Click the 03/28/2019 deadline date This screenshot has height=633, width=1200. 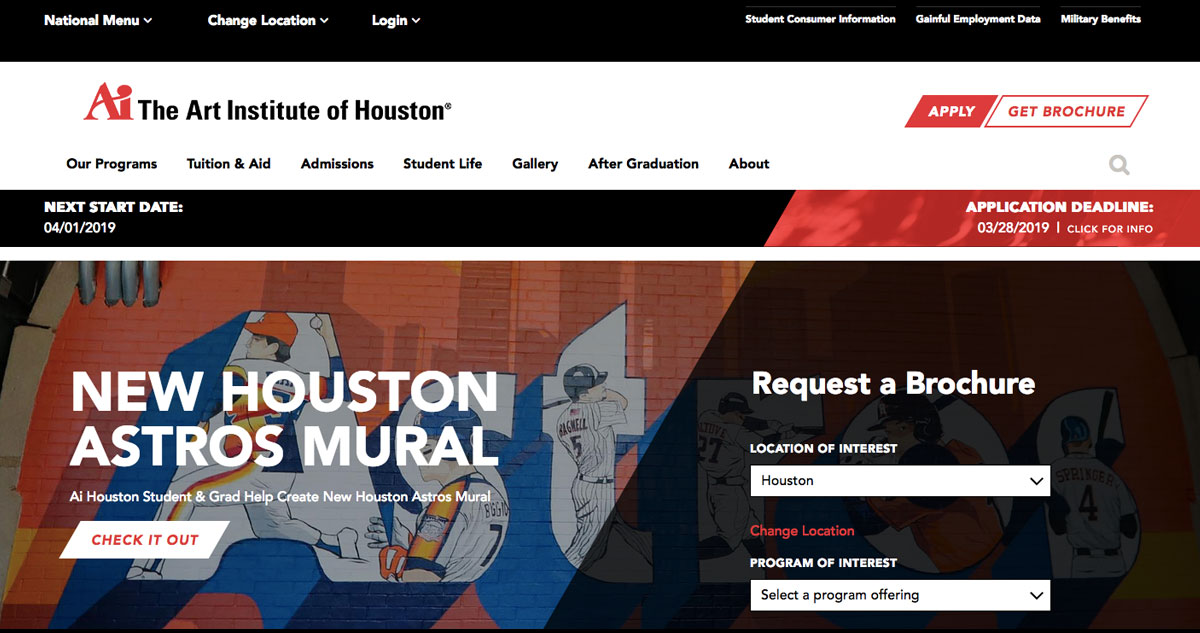pyautogui.click(x=1013, y=228)
